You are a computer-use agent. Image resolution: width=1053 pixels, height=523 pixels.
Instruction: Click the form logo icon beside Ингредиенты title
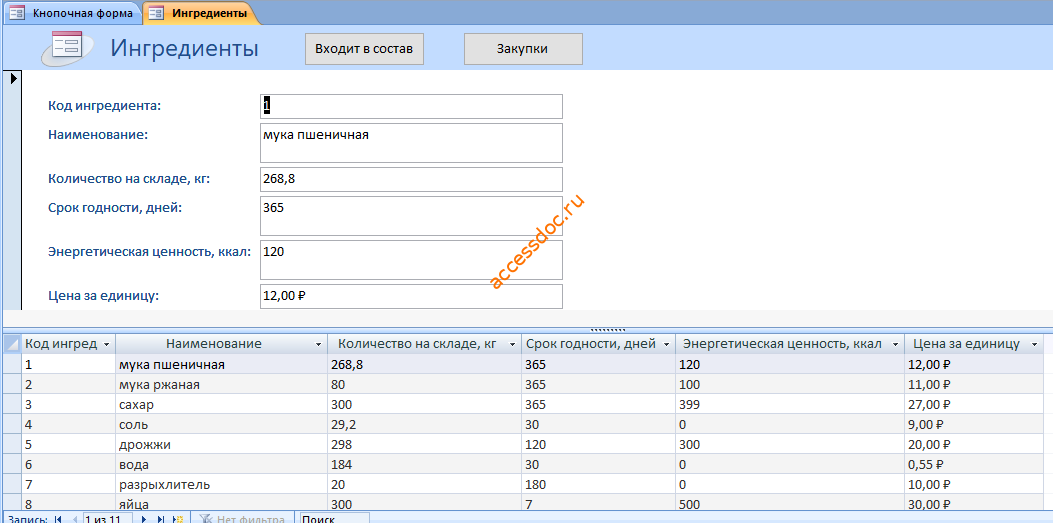[67, 48]
